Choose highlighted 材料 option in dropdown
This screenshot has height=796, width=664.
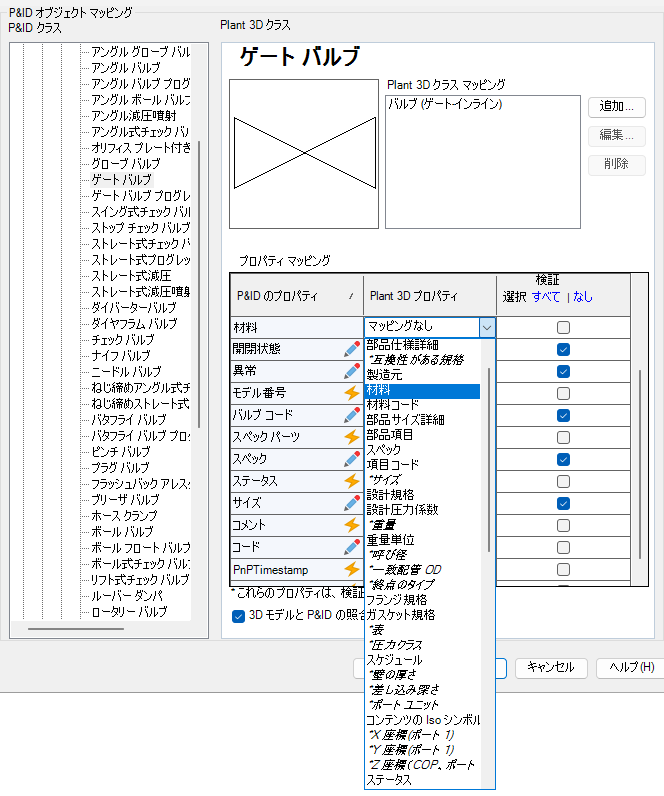[x=422, y=390]
